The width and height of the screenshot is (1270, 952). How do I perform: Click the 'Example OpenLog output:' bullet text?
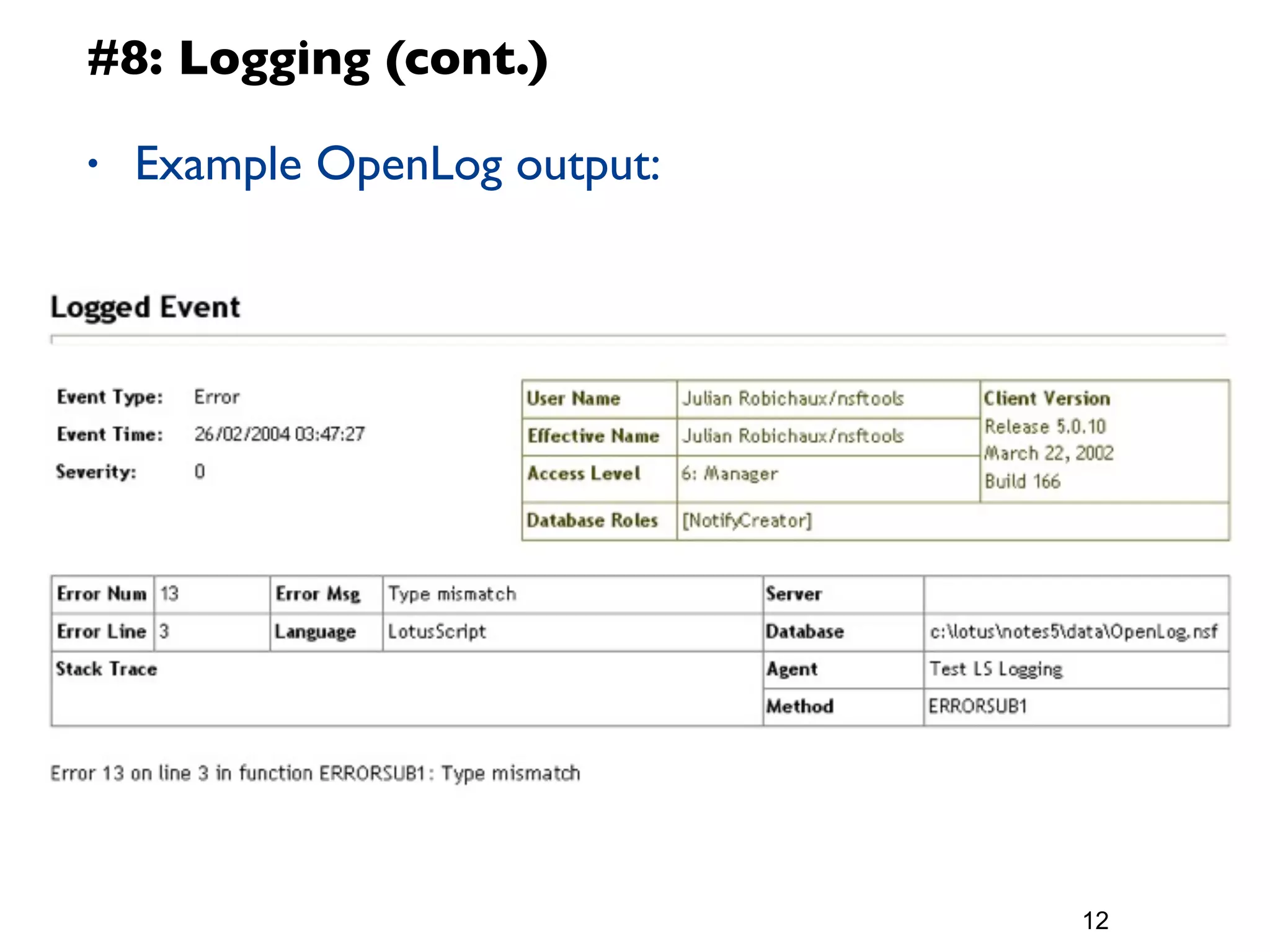[397, 165]
